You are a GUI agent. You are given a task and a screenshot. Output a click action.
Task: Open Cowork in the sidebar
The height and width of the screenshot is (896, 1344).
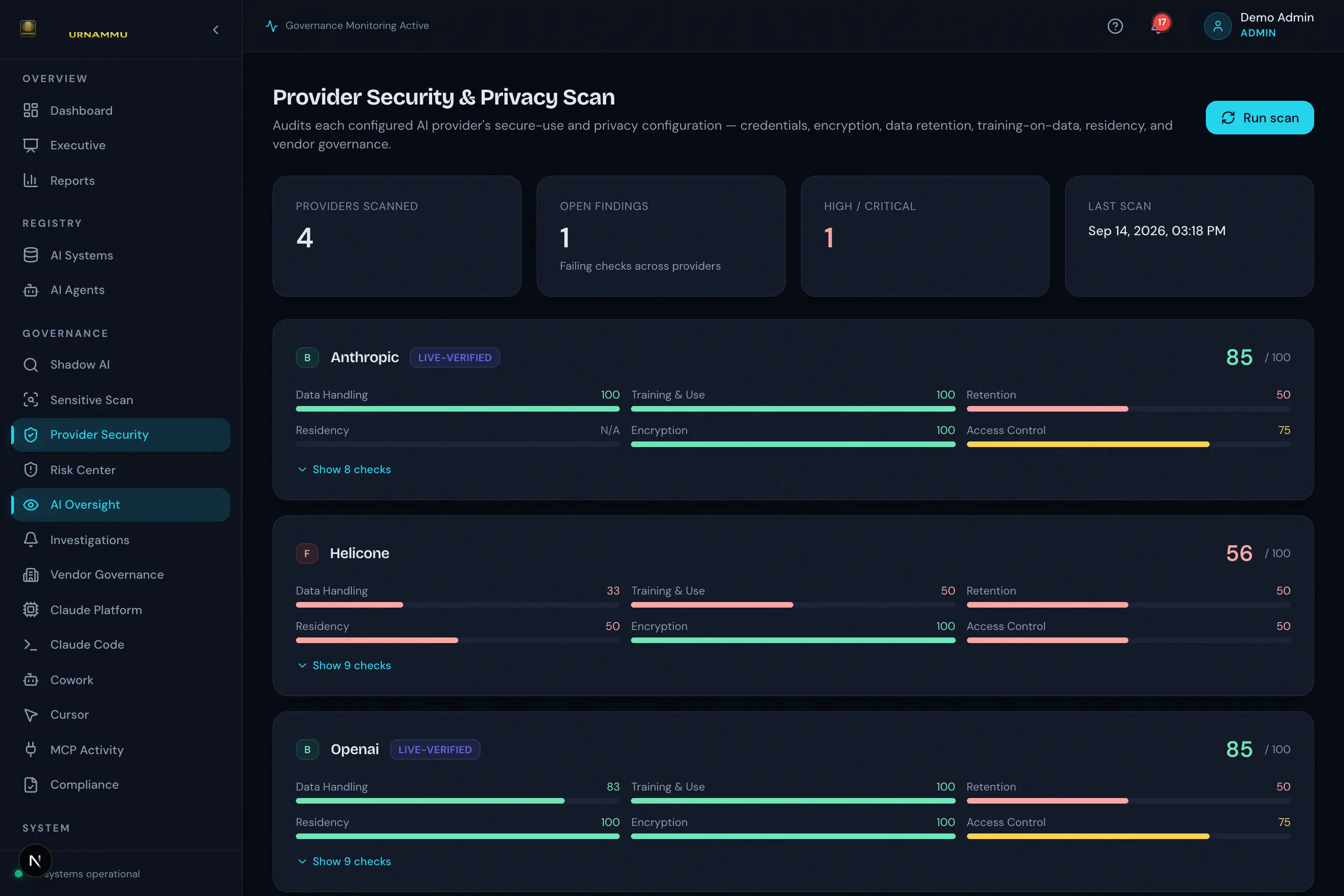(x=120, y=680)
